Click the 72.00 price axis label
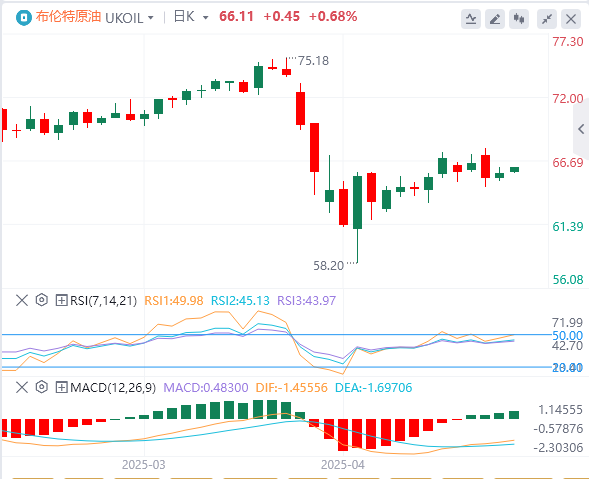 coord(568,99)
